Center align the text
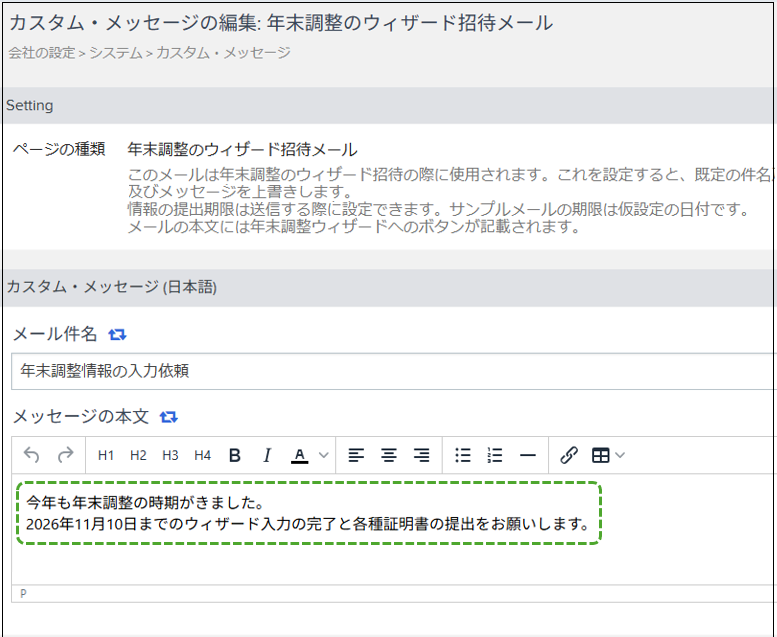Viewport: 777px width, 637px height. (x=389, y=455)
